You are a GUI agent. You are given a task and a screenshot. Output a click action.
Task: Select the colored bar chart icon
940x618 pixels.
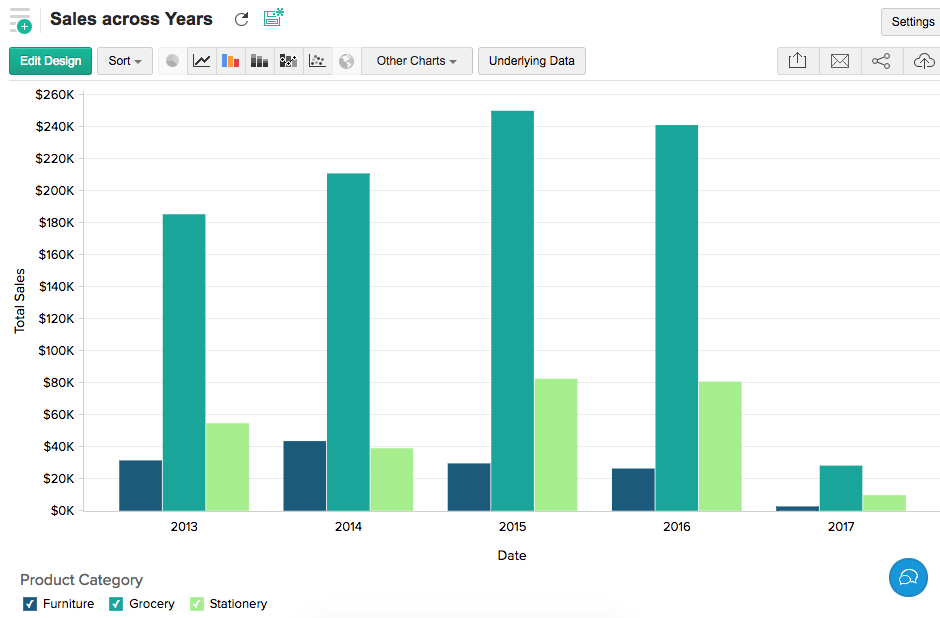(x=231, y=61)
